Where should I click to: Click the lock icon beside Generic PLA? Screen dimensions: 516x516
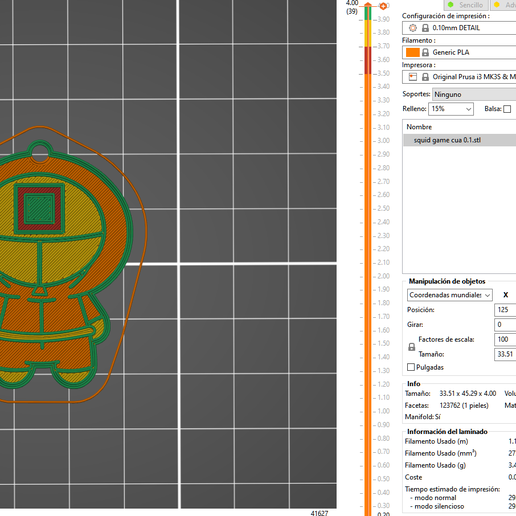point(425,52)
